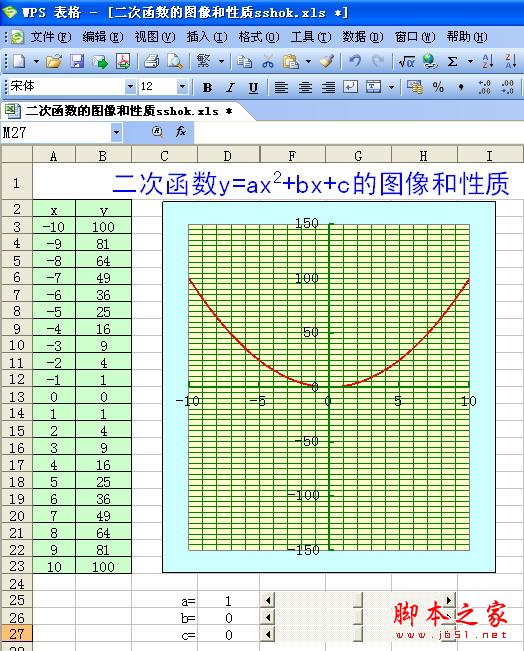Click the Paste clipboard icon
The height and width of the screenshot is (651, 524).
(291, 62)
